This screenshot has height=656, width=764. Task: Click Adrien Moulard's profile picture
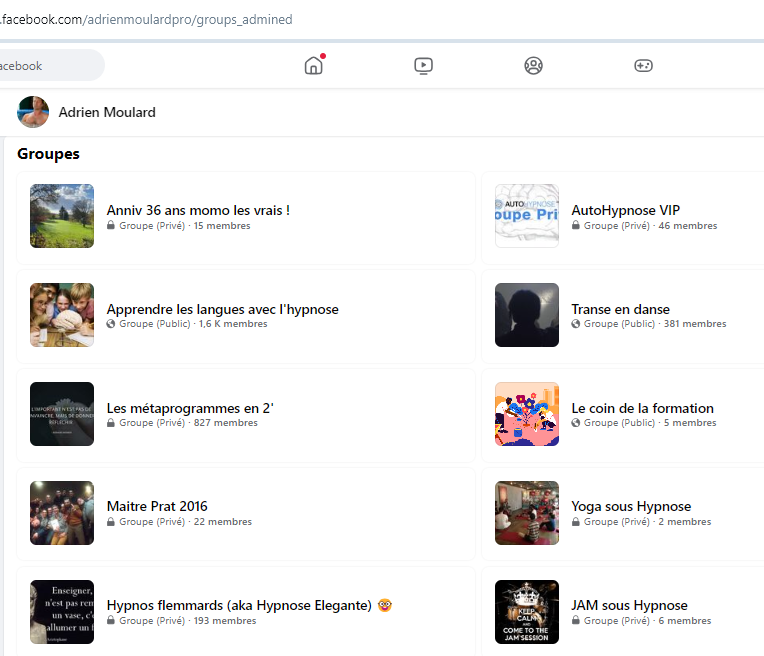(33, 112)
